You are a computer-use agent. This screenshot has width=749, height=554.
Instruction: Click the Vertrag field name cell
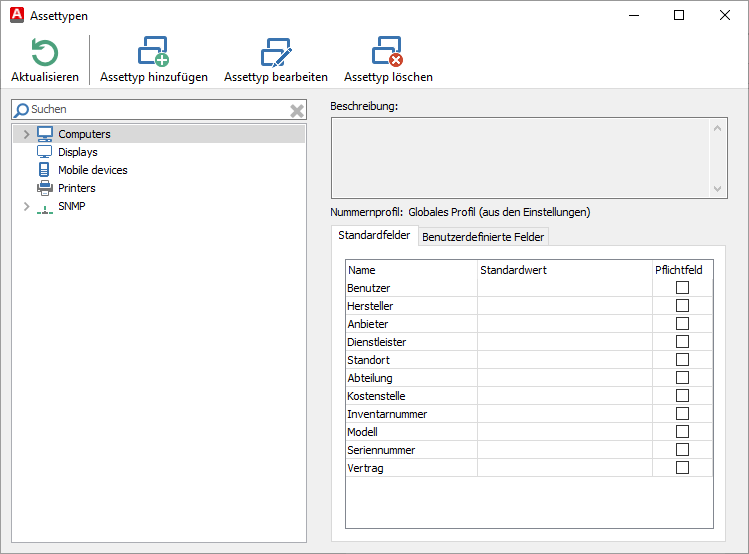[x=411, y=468]
